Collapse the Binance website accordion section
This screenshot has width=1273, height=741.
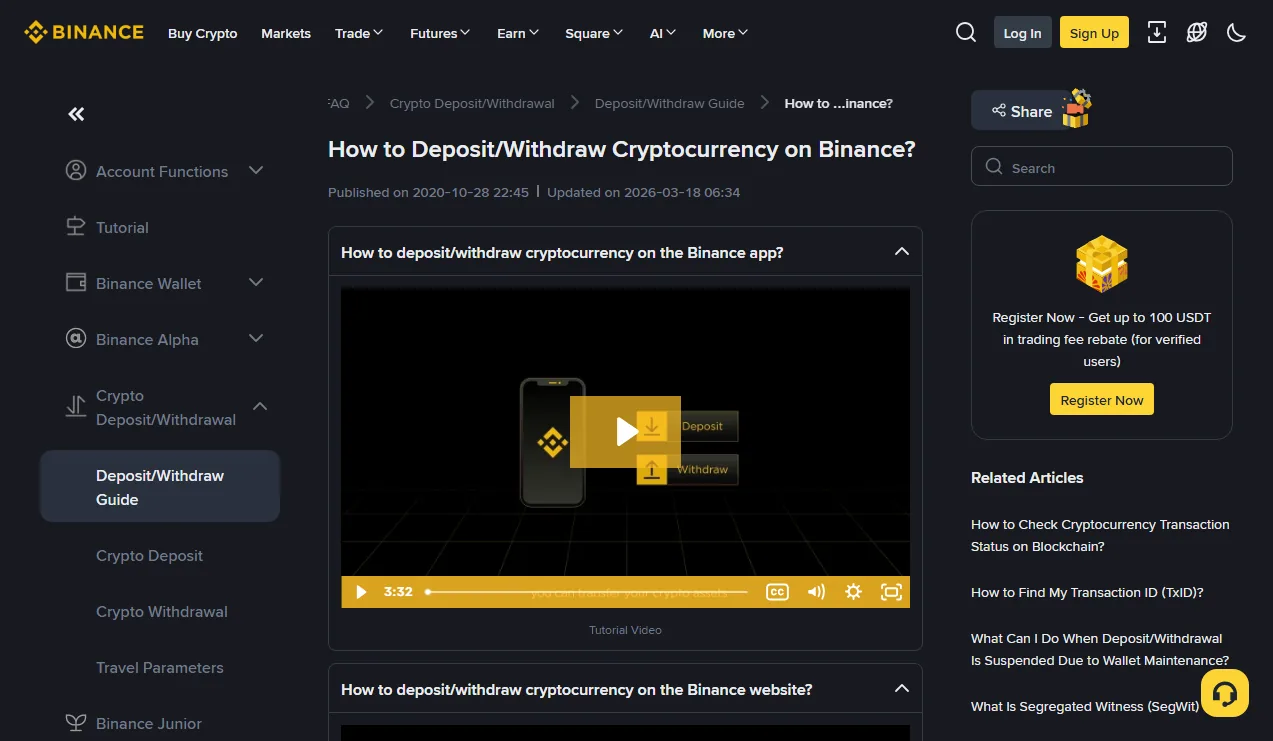[901, 689]
